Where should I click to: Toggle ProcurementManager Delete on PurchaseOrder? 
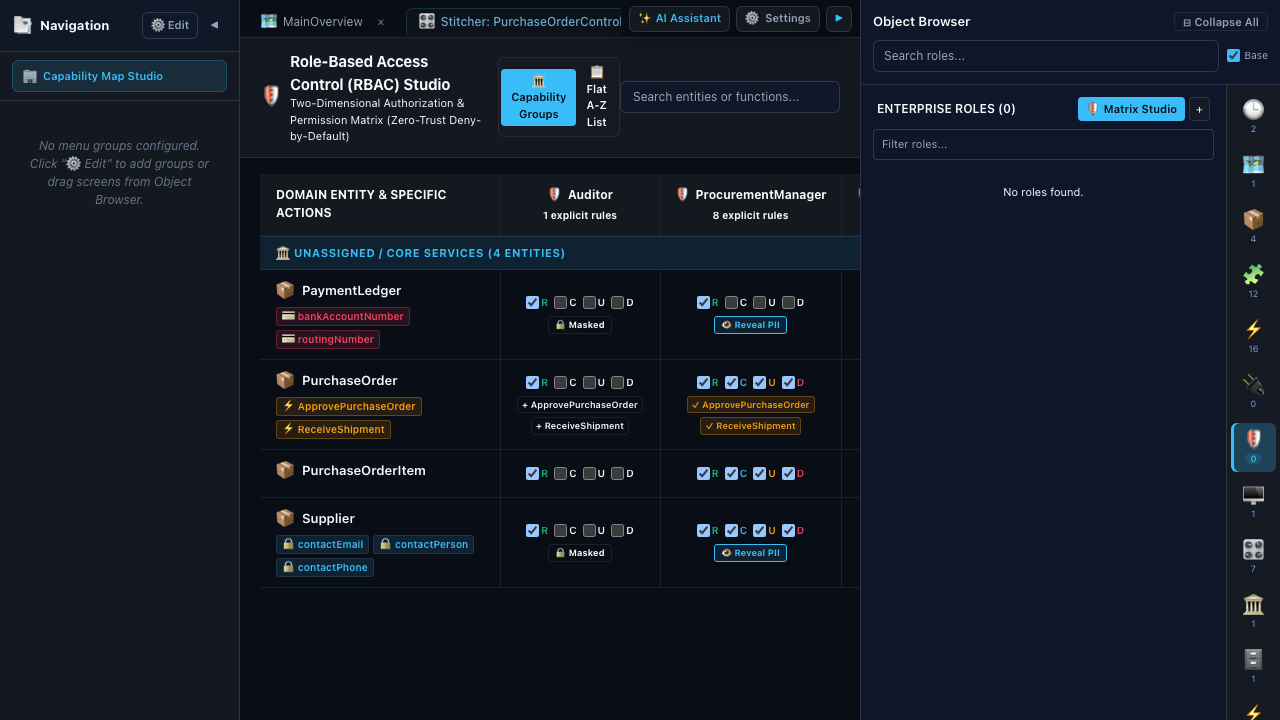(788, 382)
